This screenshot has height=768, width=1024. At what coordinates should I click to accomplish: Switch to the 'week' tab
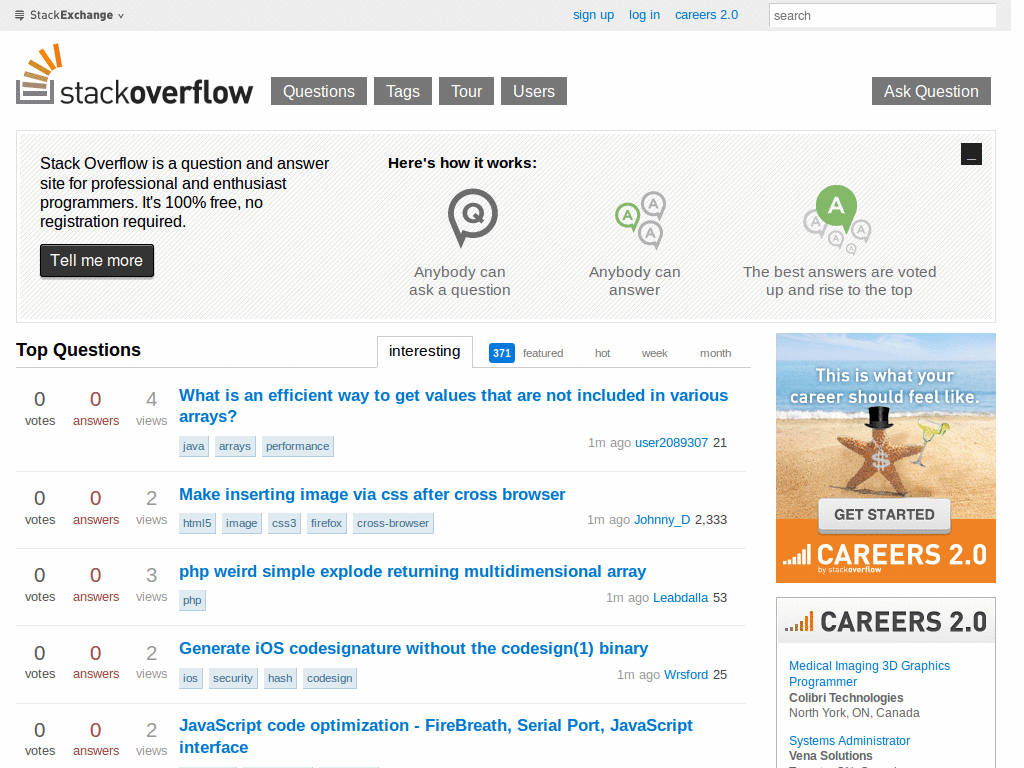655,353
